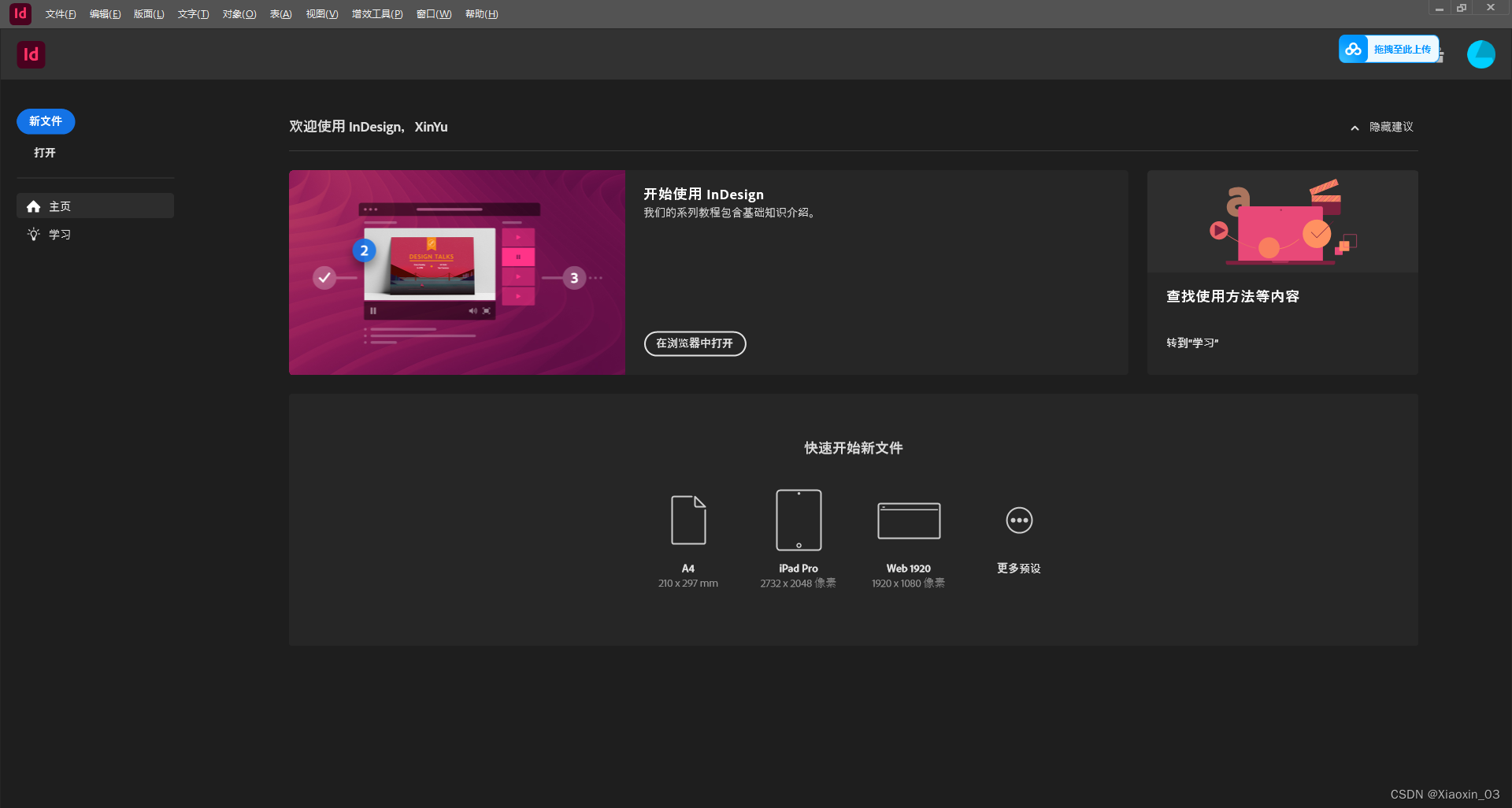Open the user profile avatar
This screenshot has width=1512, height=808.
(1480, 54)
